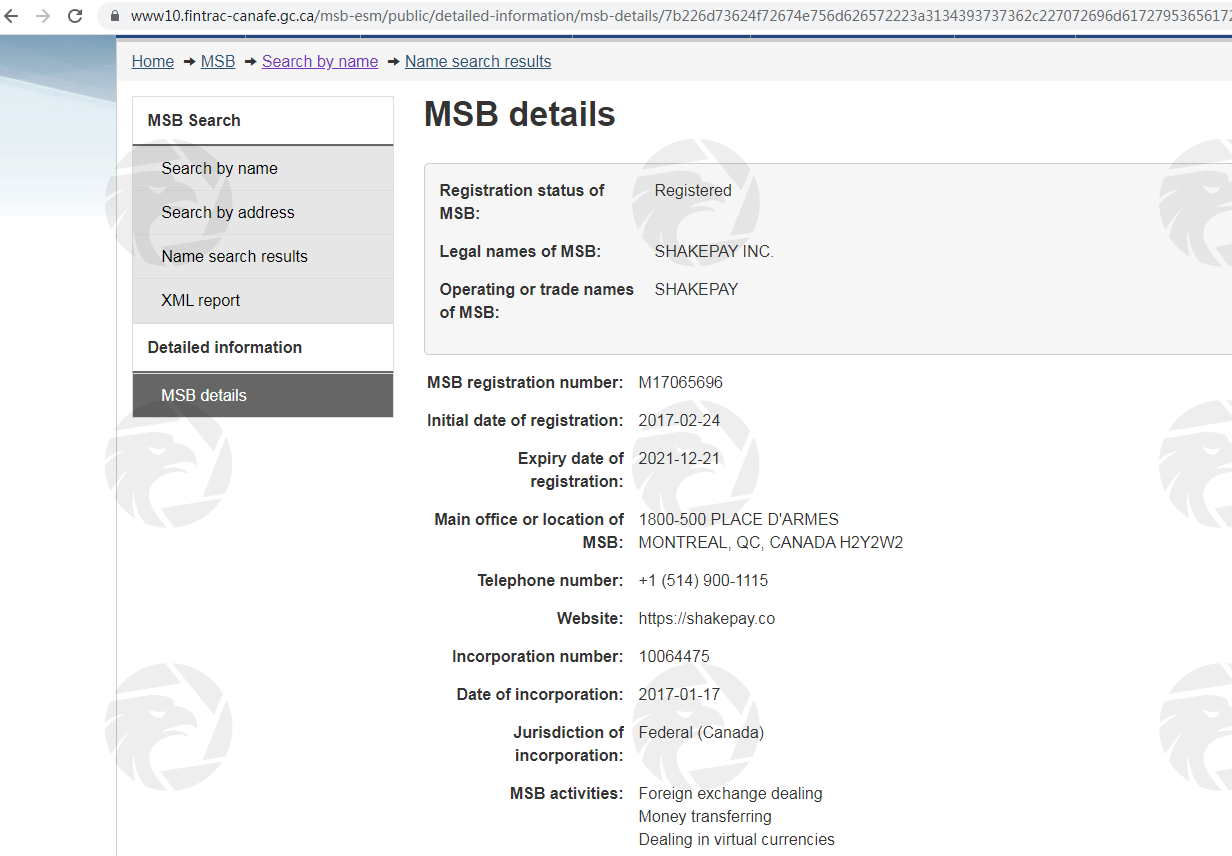
Task: Open XML report sidebar item
Action: click(263, 300)
